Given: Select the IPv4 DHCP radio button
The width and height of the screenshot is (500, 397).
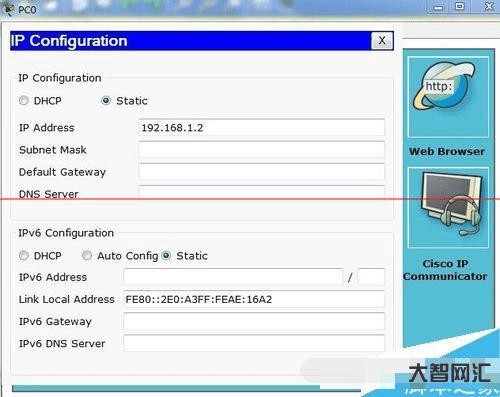Looking at the screenshot, I should click(x=24, y=100).
